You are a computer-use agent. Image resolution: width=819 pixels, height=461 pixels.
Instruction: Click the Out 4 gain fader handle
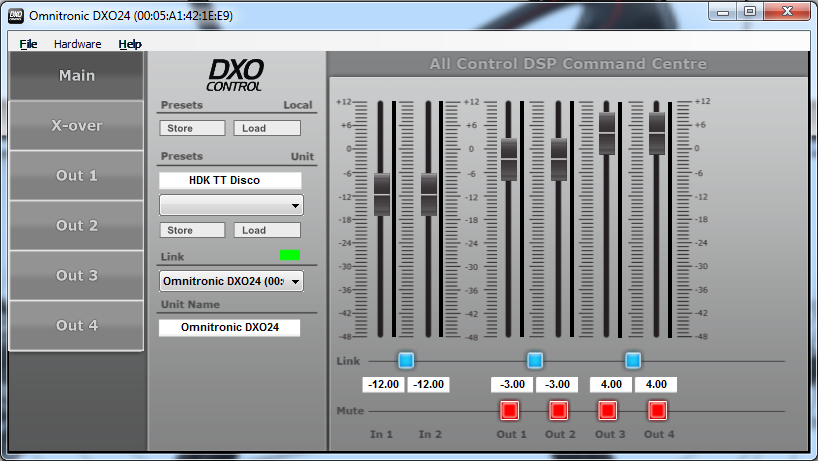pos(657,133)
